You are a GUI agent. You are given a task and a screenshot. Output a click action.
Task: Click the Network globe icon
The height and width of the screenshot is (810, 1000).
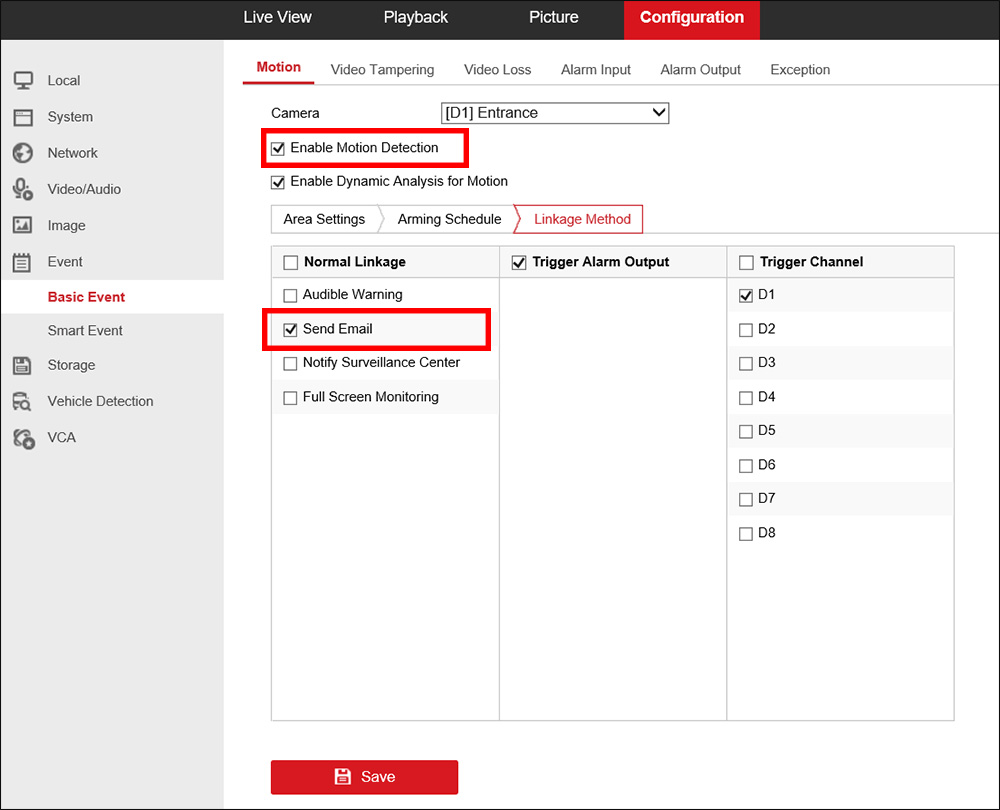[x=23, y=153]
